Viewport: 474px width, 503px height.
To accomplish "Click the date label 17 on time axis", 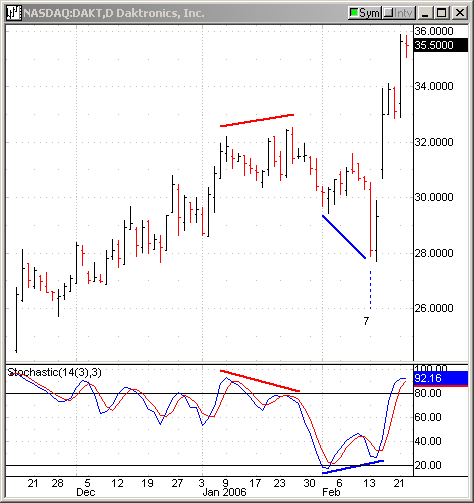I will (255, 483).
